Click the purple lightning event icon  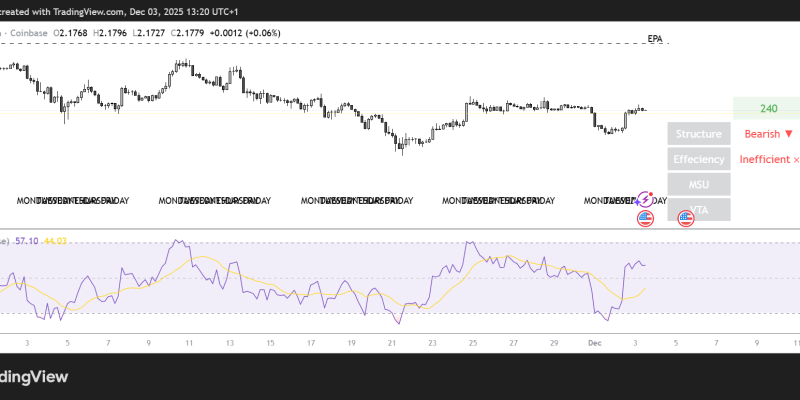click(x=645, y=200)
